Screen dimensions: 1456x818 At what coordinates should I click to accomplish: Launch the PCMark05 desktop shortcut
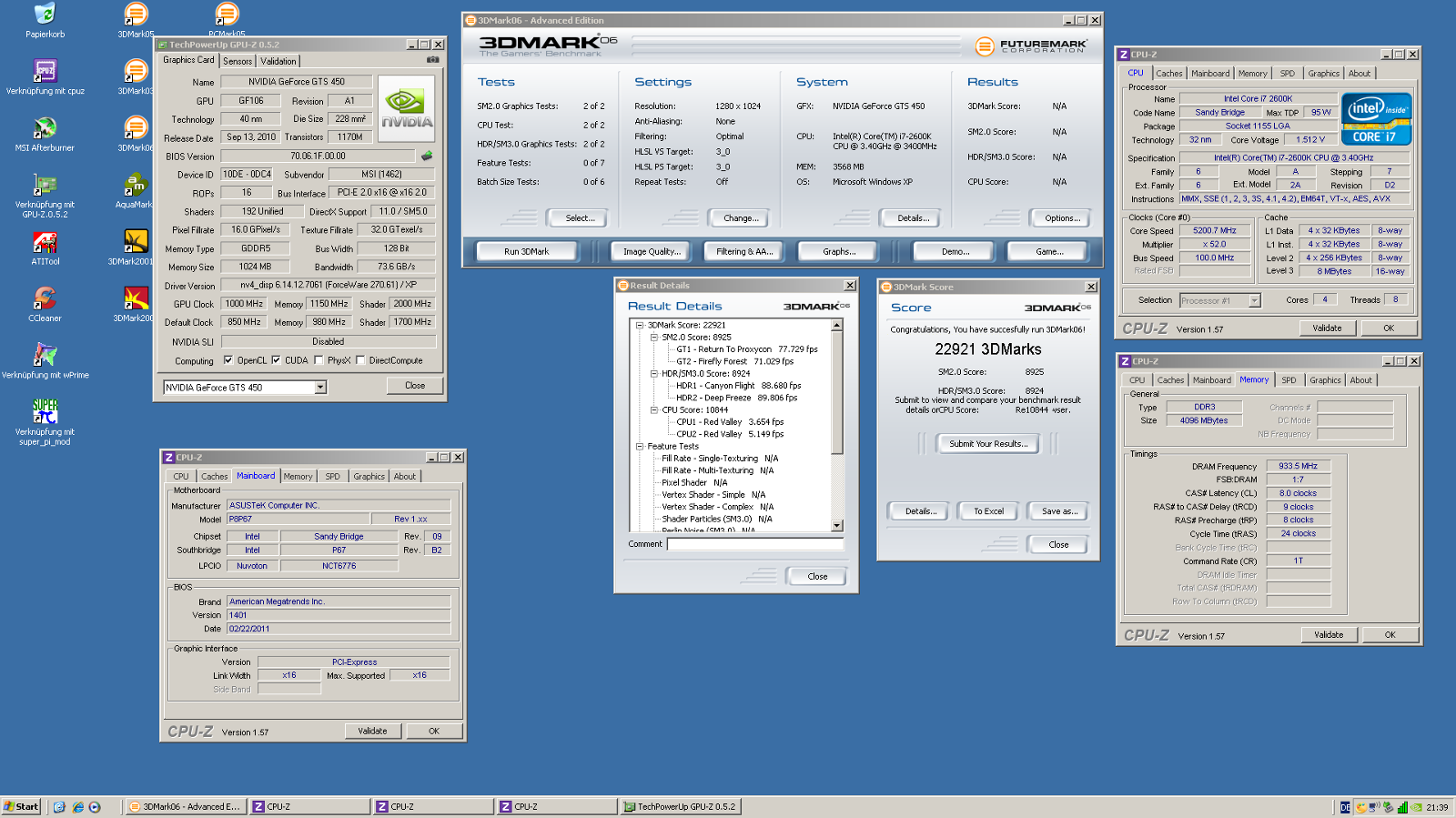(x=227, y=20)
